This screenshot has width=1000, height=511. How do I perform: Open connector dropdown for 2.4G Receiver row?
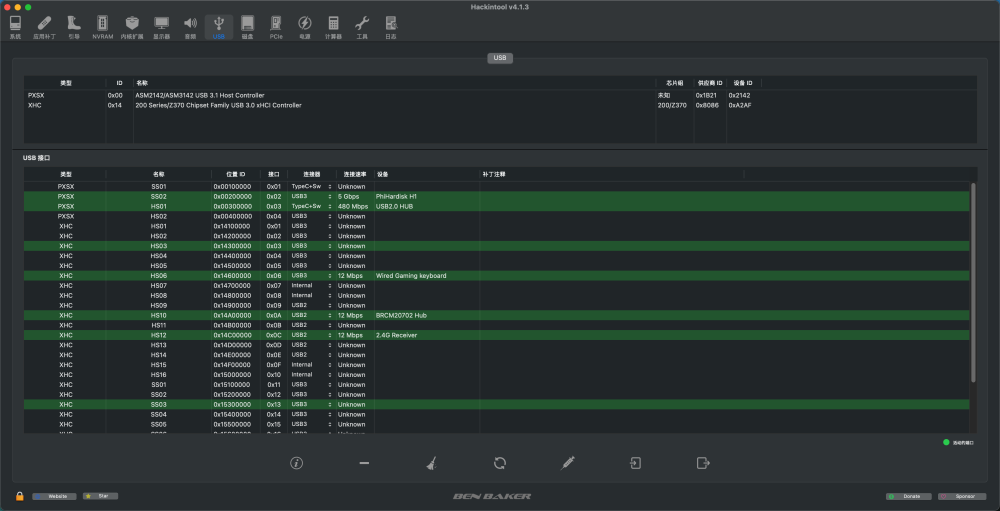[311, 335]
